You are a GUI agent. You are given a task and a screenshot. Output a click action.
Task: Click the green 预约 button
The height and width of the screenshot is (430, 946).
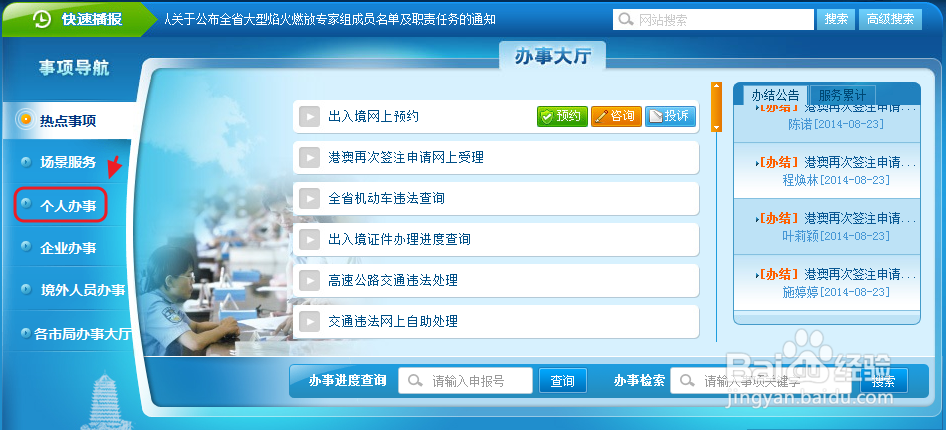(562, 116)
